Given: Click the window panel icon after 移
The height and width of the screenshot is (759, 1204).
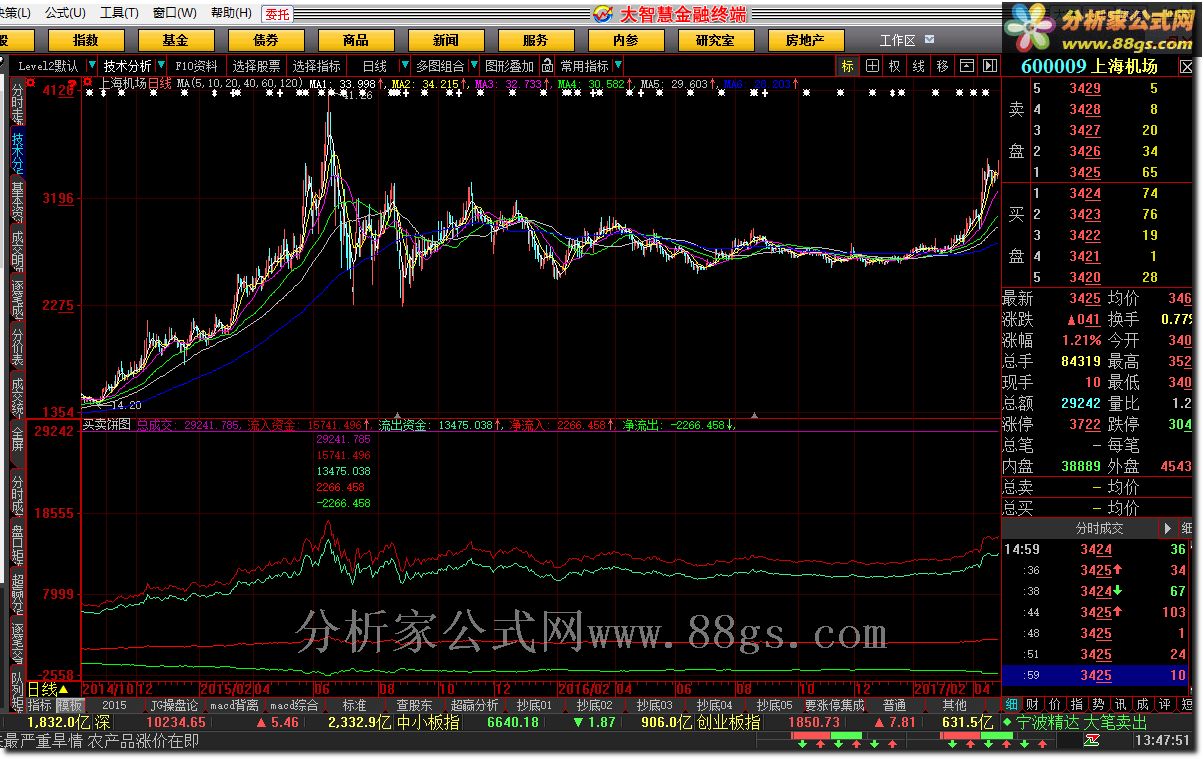Looking at the screenshot, I should [965, 66].
